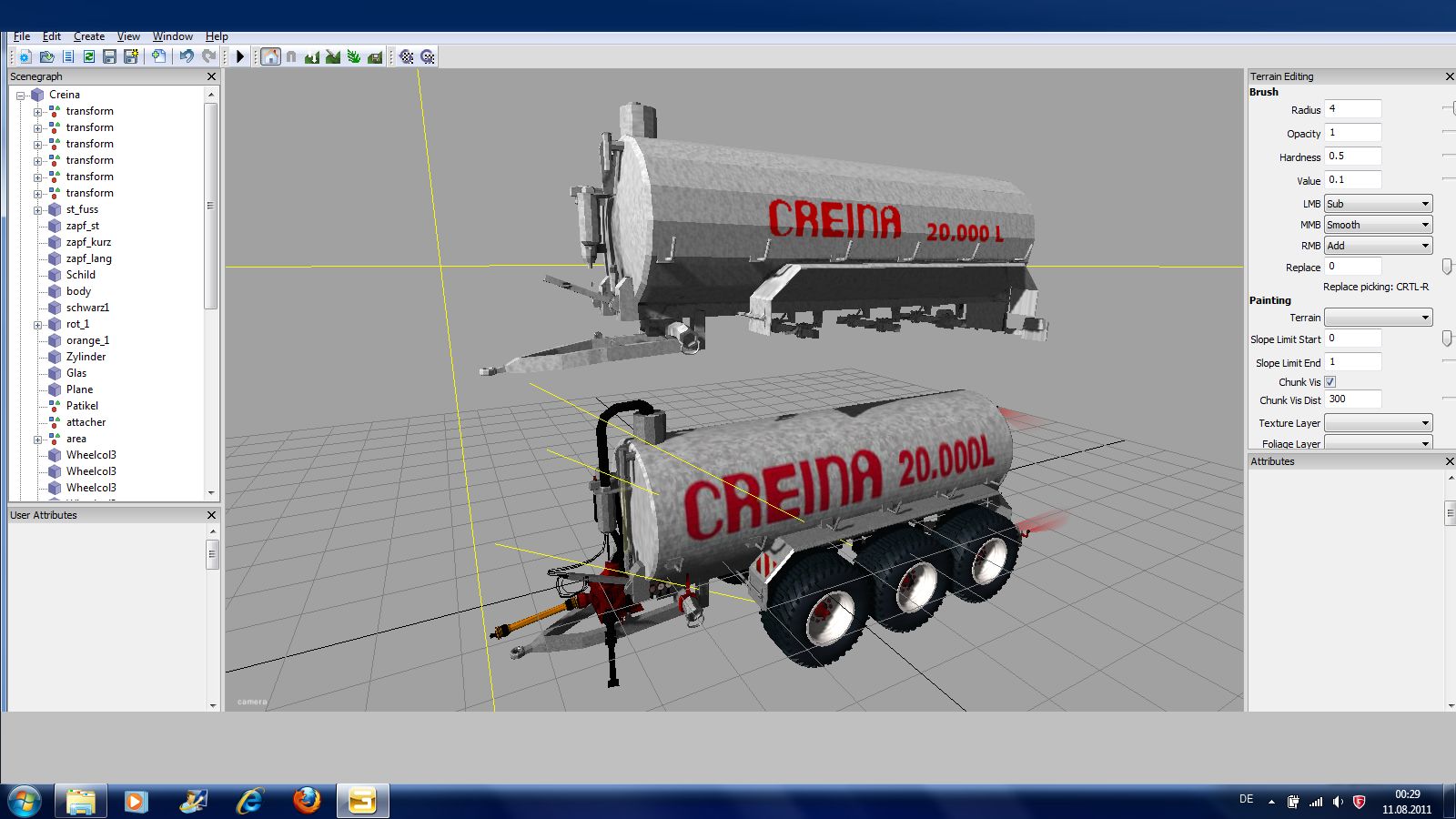This screenshot has width=1456, height=819.
Task: Open the Windows Start menu
Action: pyautogui.click(x=25, y=802)
